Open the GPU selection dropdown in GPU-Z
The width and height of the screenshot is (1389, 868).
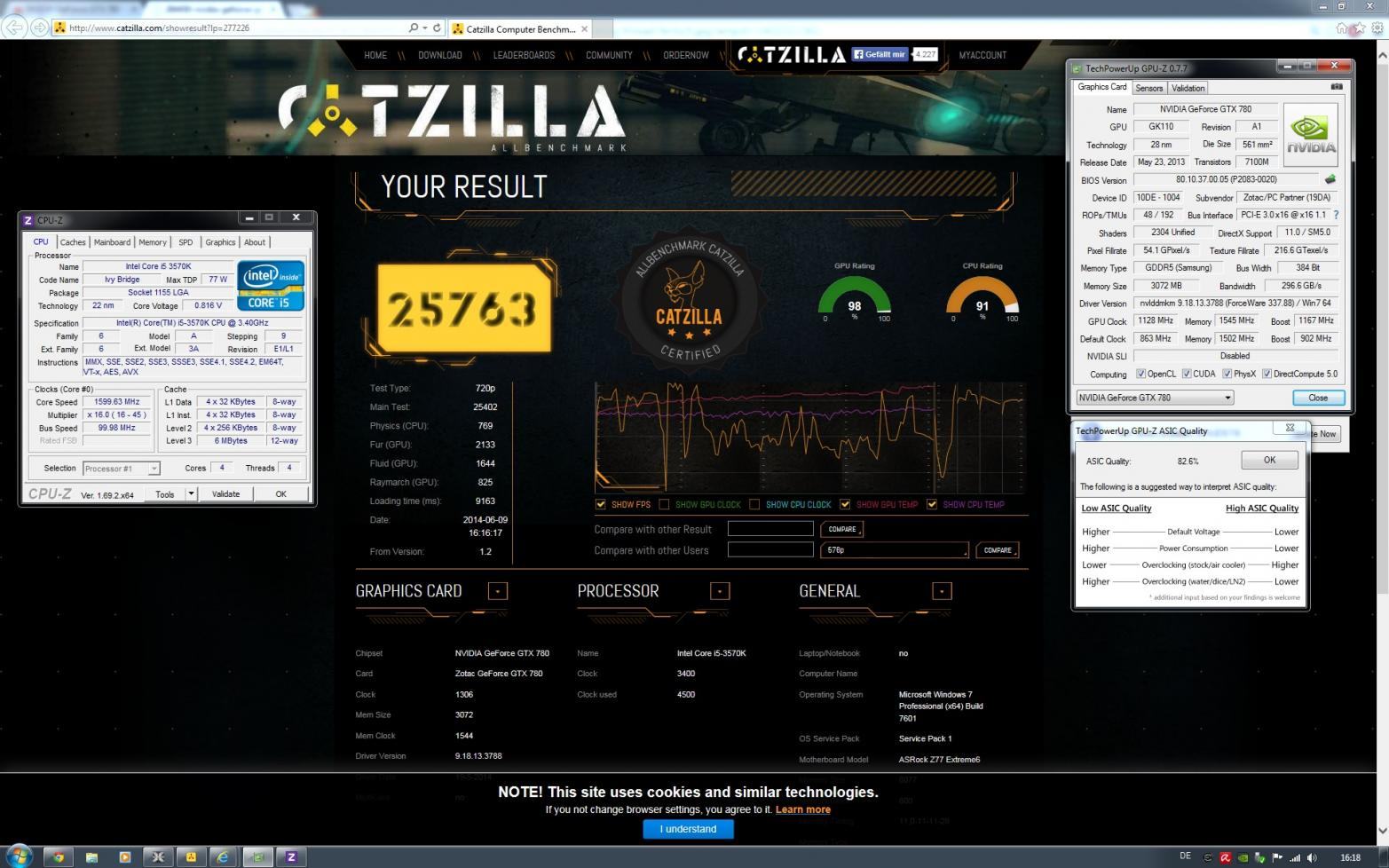tap(1155, 398)
